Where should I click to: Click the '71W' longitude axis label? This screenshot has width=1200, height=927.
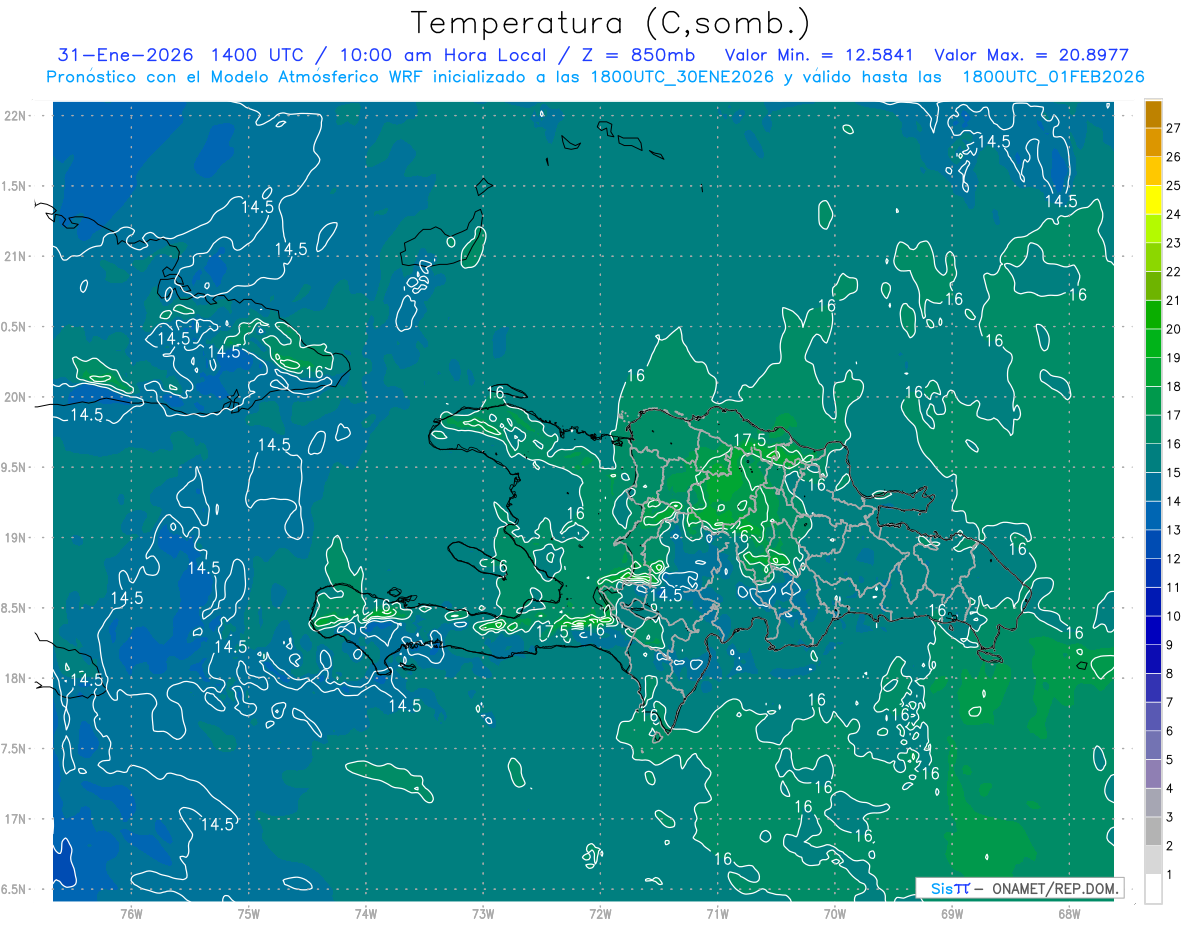point(717,913)
